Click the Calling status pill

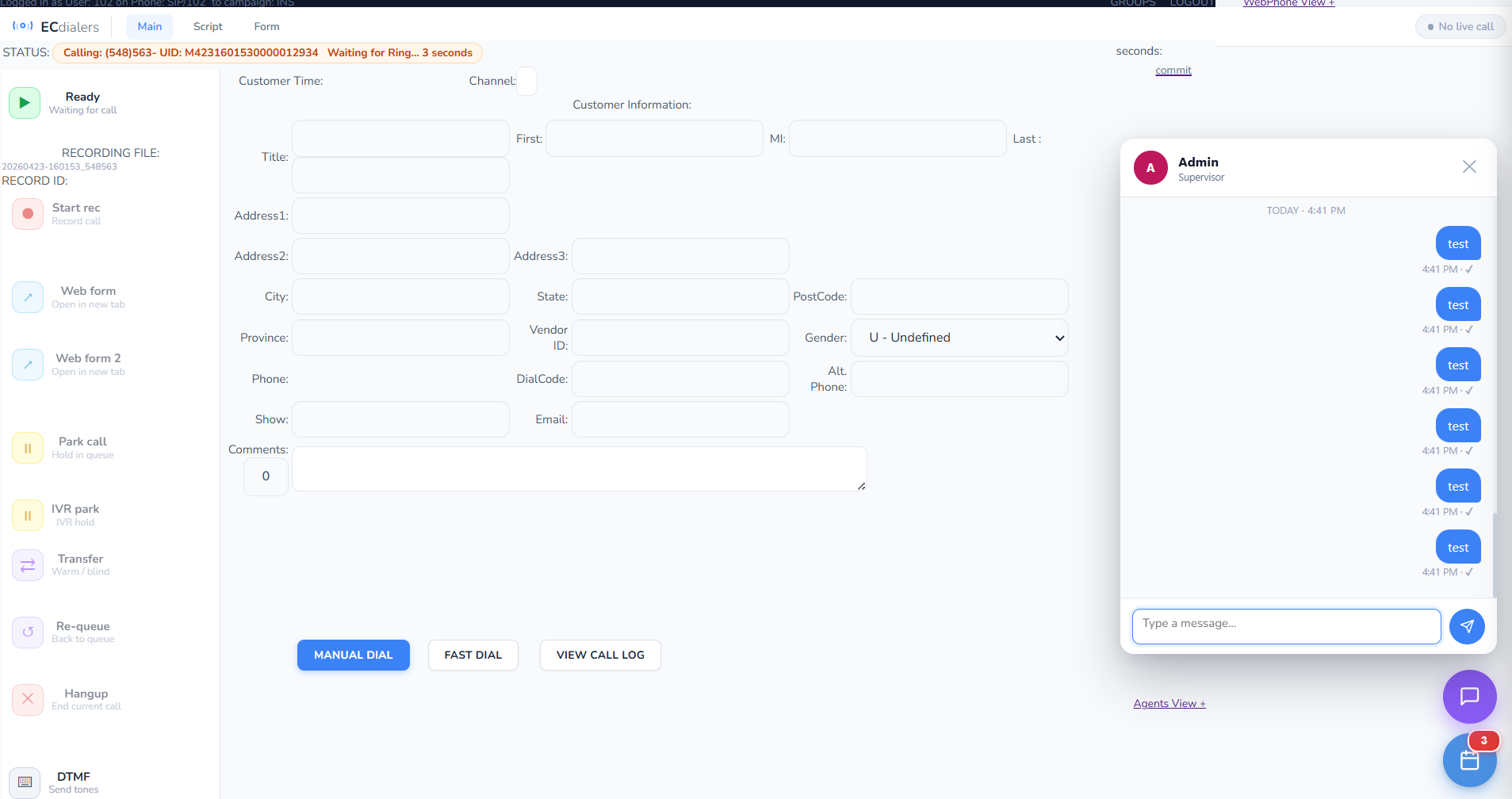pos(267,53)
